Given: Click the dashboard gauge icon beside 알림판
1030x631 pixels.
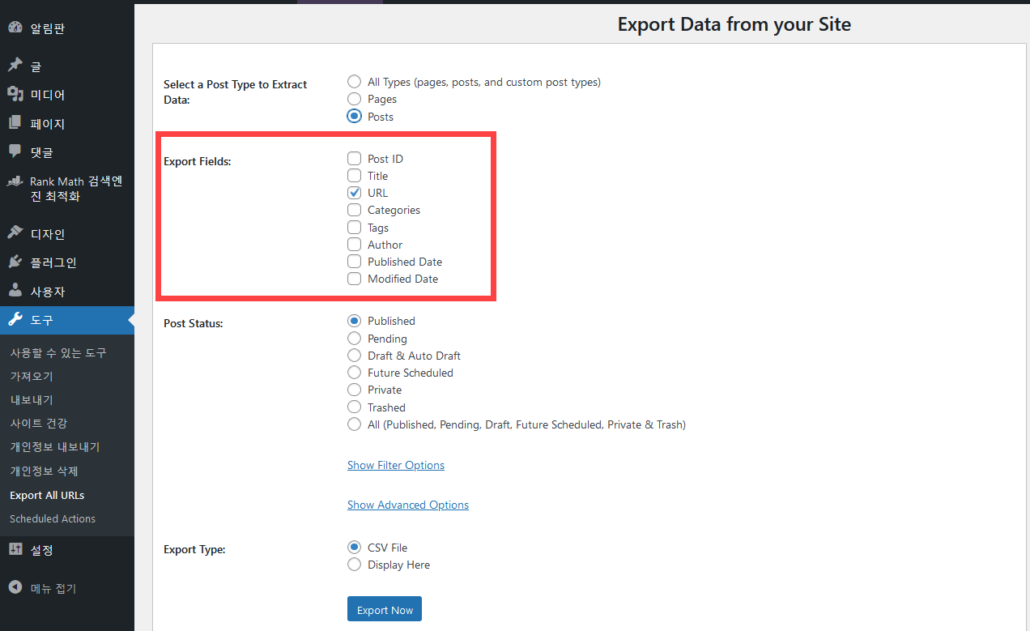Looking at the screenshot, I should 15,28.
